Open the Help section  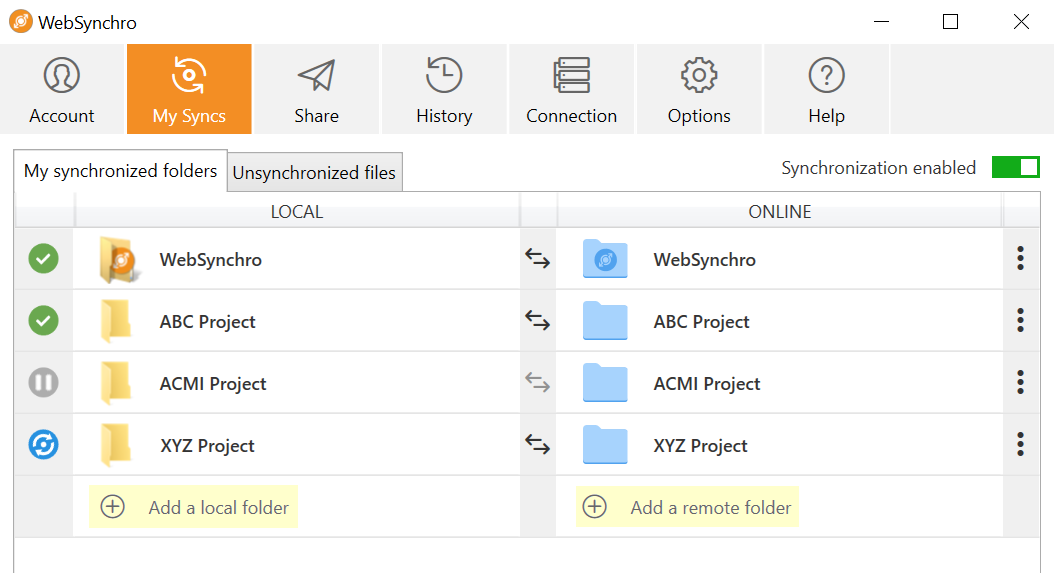pos(826,89)
